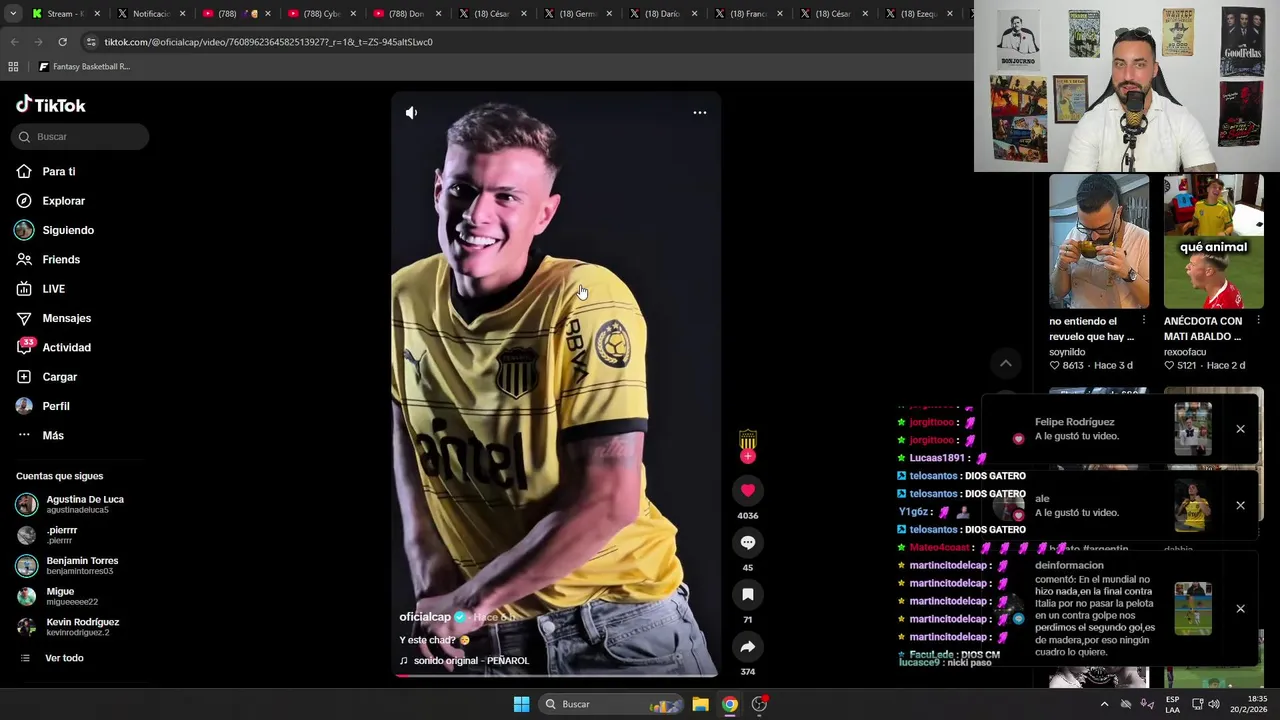Expand the Más menu in sidebar

click(x=40, y=435)
